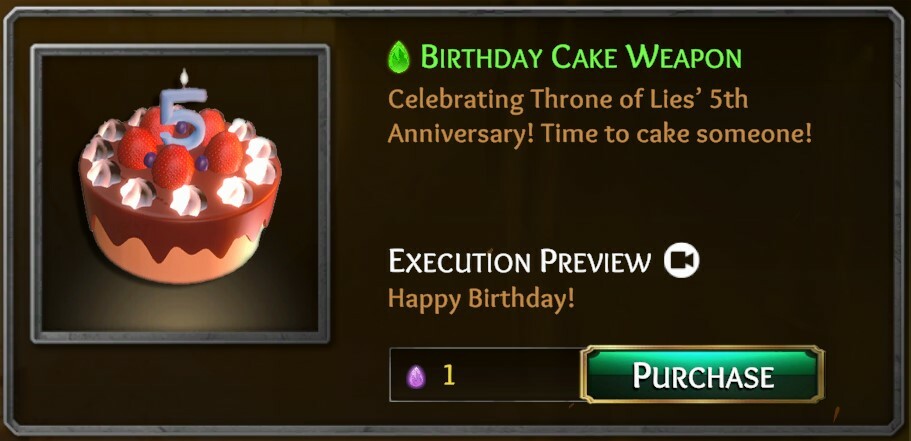Click the center strawberry on the cake

tap(173, 166)
